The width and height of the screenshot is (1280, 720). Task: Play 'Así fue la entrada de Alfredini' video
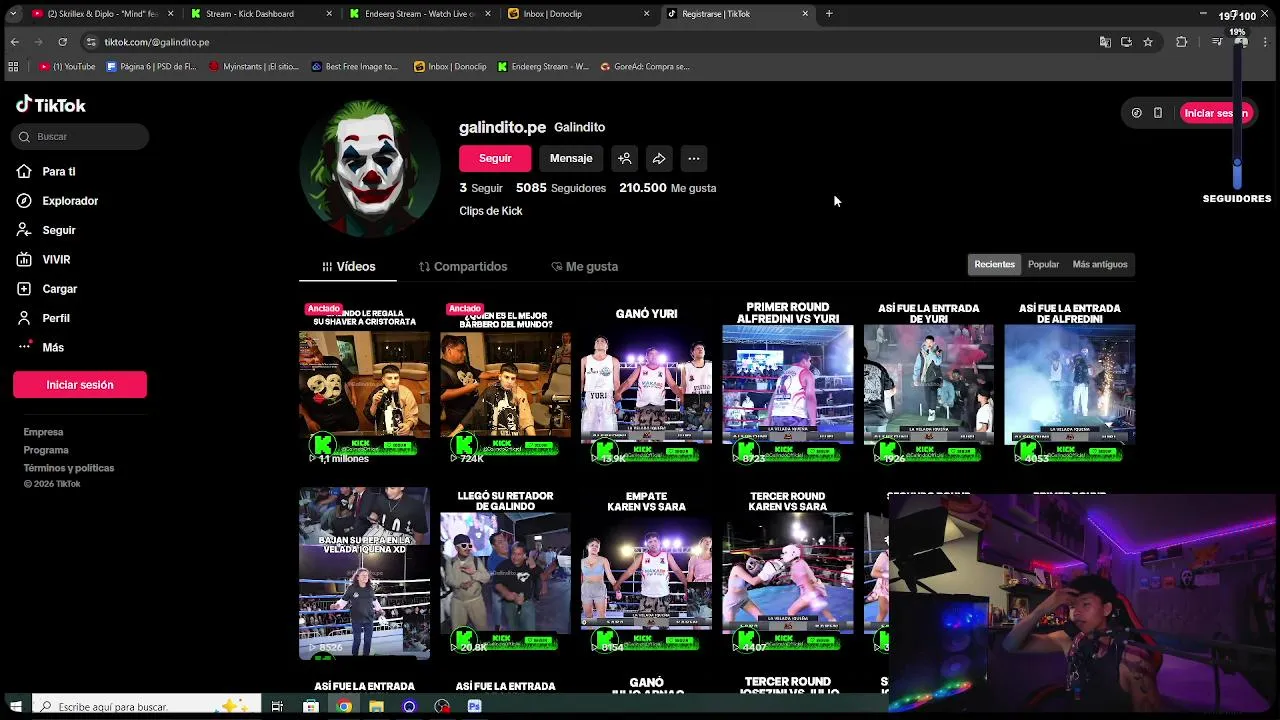click(x=1070, y=383)
